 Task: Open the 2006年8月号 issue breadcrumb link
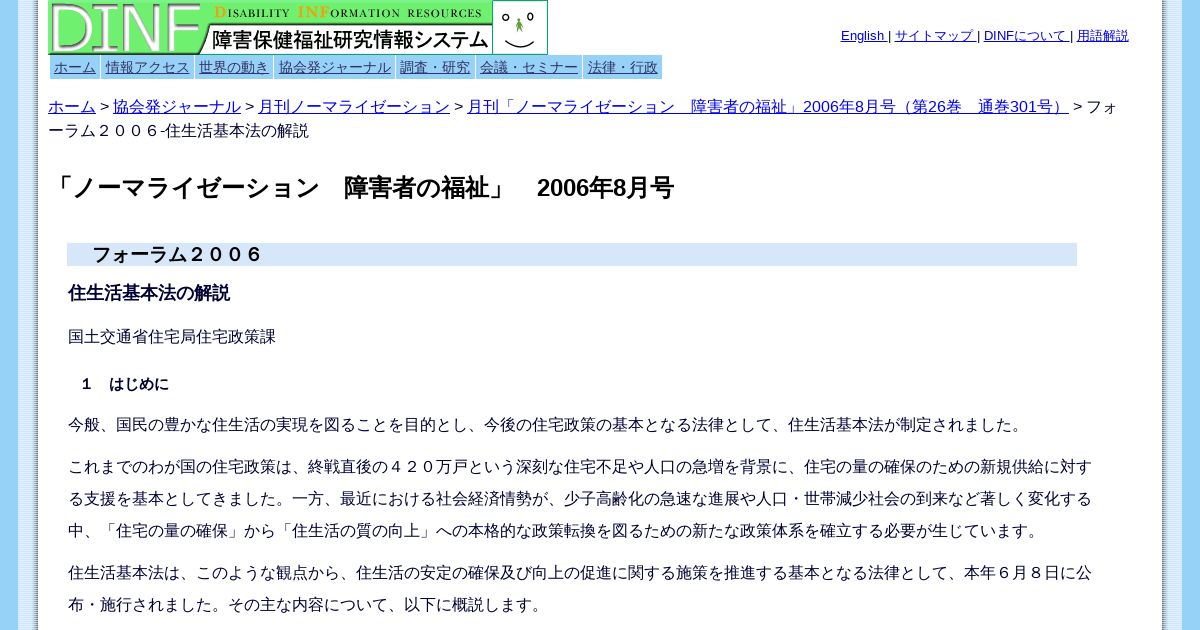768,107
